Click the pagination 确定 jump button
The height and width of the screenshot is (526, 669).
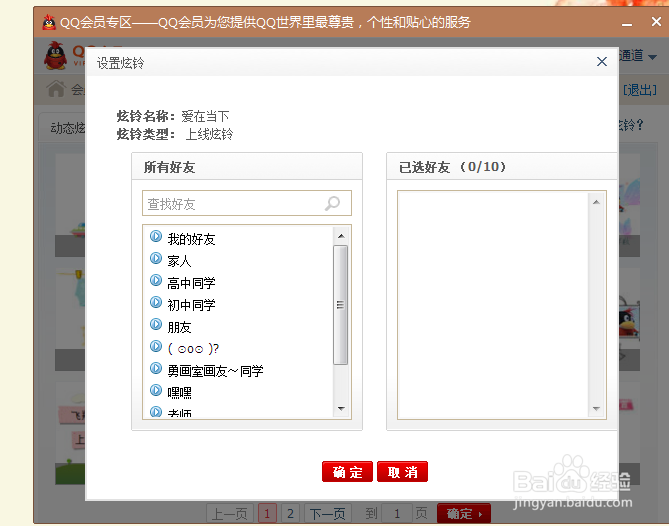click(x=464, y=514)
